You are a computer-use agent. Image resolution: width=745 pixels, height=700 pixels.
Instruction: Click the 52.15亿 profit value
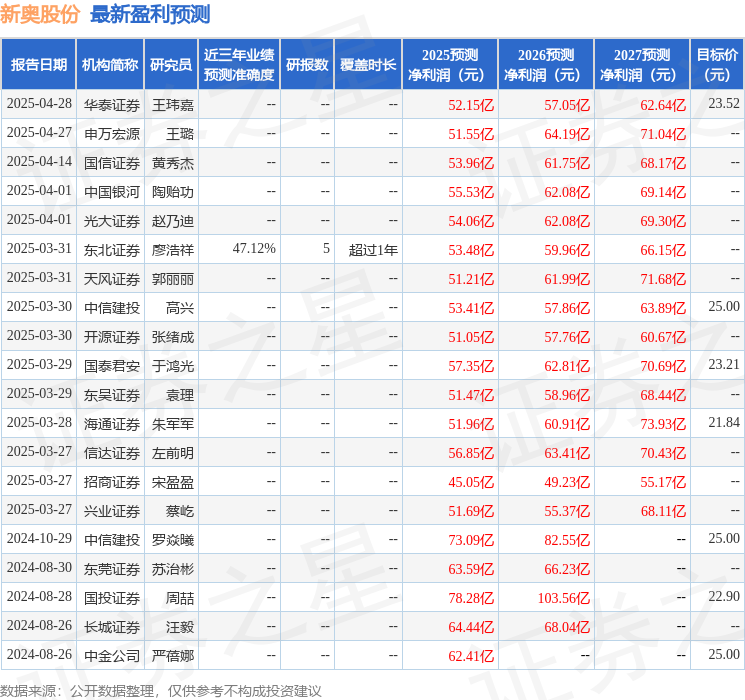[471, 105]
